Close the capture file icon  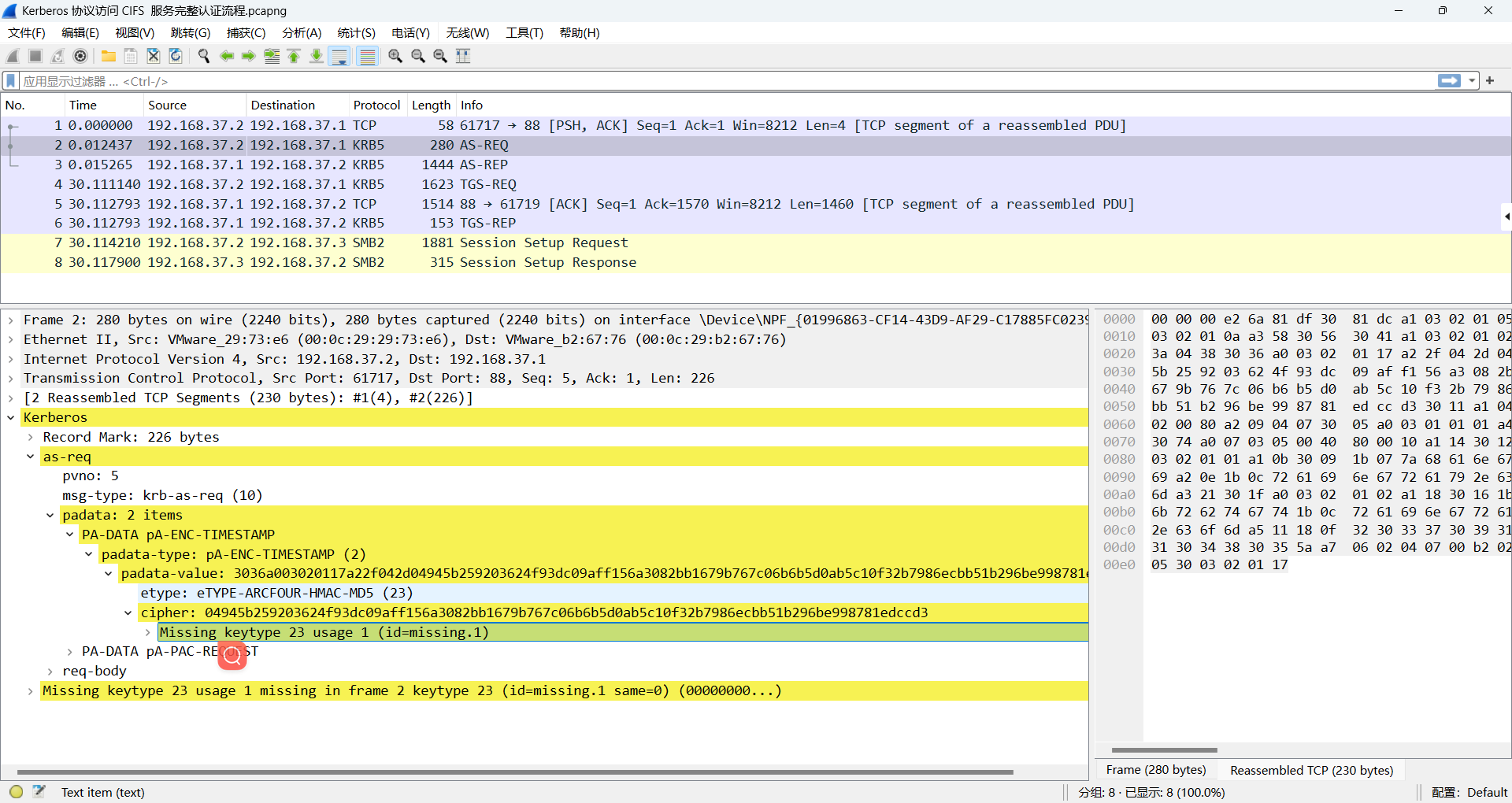click(154, 56)
